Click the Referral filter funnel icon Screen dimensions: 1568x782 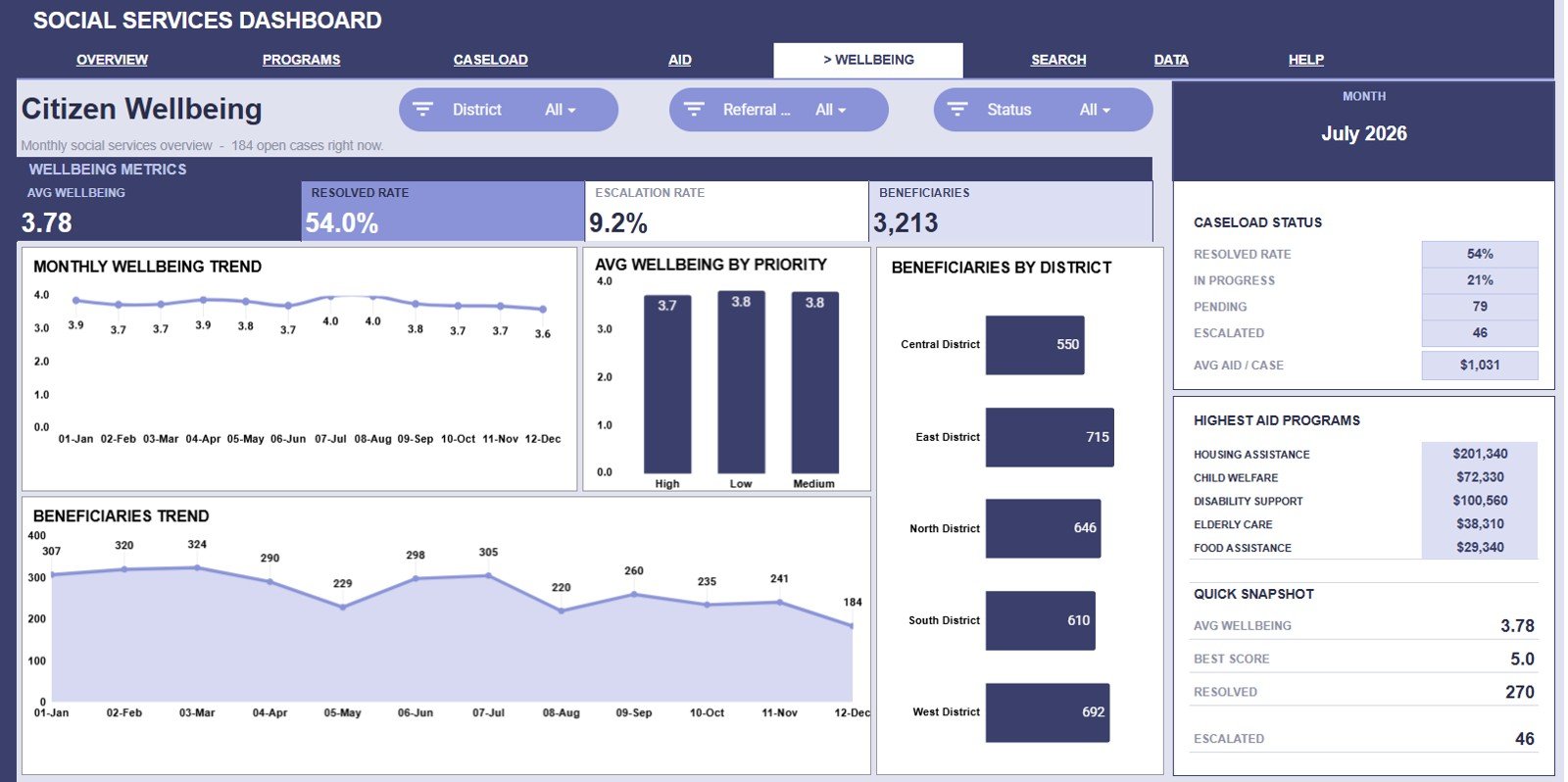[x=694, y=110]
